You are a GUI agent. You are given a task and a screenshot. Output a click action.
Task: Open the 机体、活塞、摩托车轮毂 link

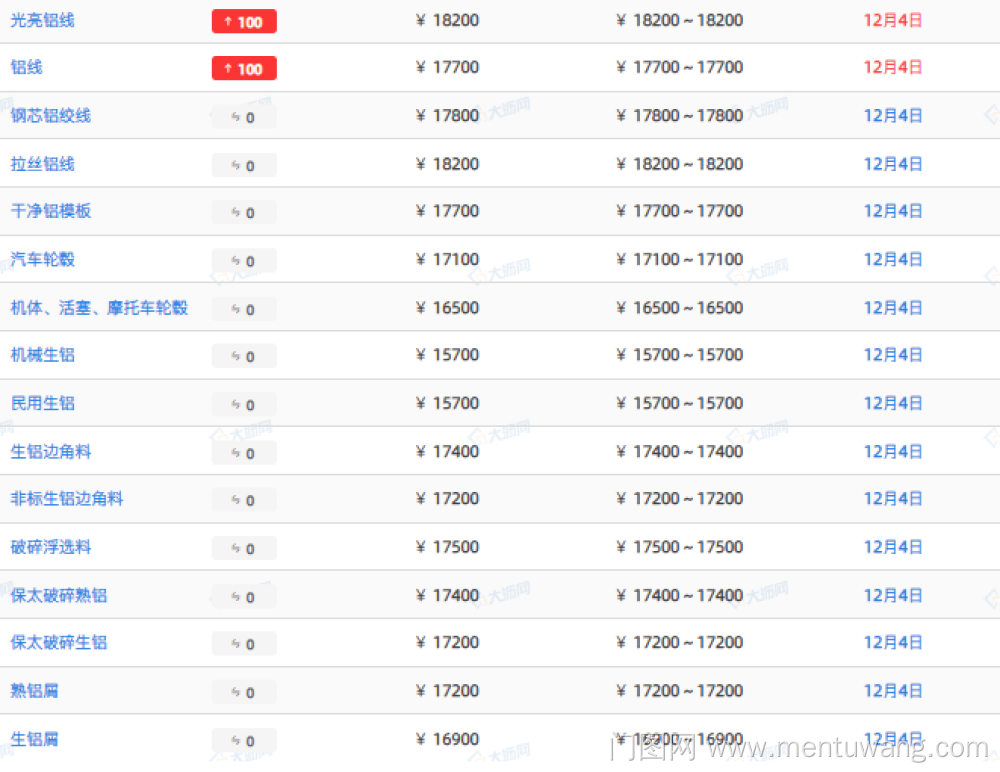(x=99, y=307)
